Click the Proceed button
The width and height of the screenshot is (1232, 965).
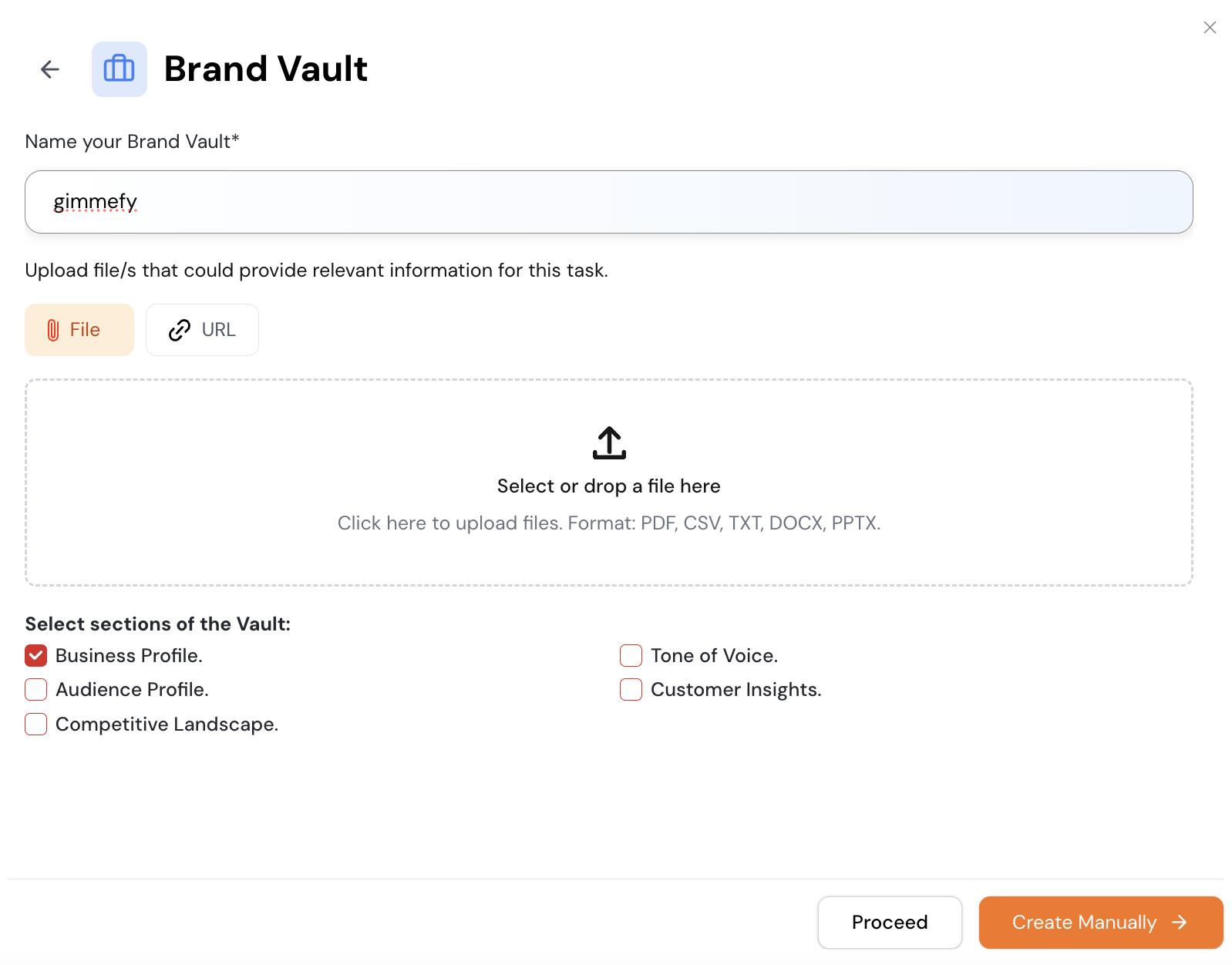point(890,923)
